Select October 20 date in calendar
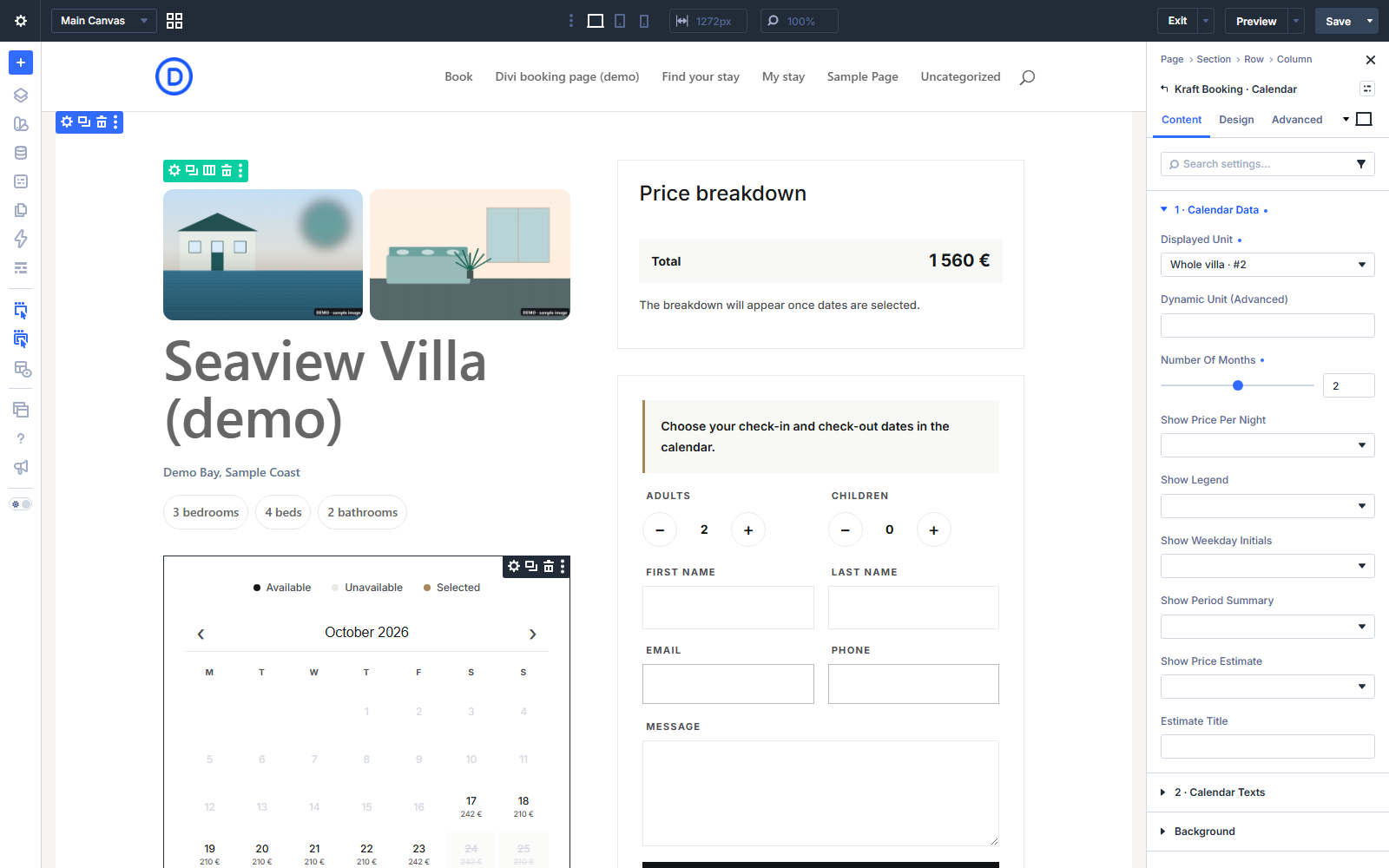The width and height of the screenshot is (1389, 868). pos(262,854)
